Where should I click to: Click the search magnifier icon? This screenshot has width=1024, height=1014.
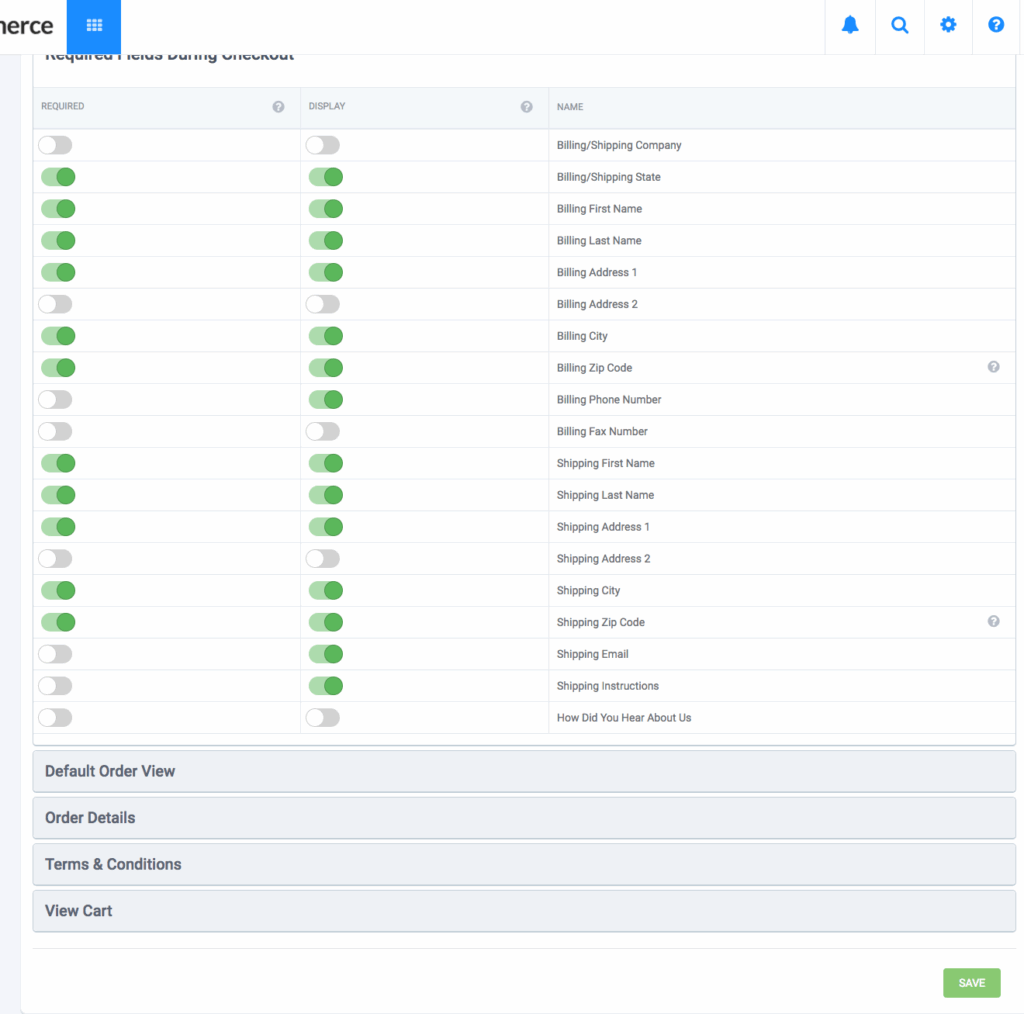coord(900,26)
